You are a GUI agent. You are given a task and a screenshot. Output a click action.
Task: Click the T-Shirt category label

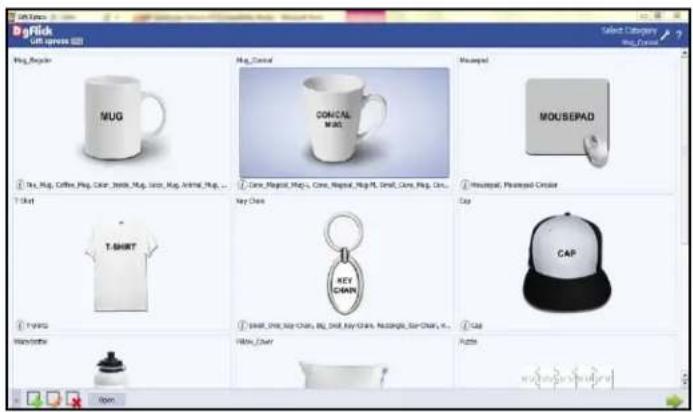[24, 201]
